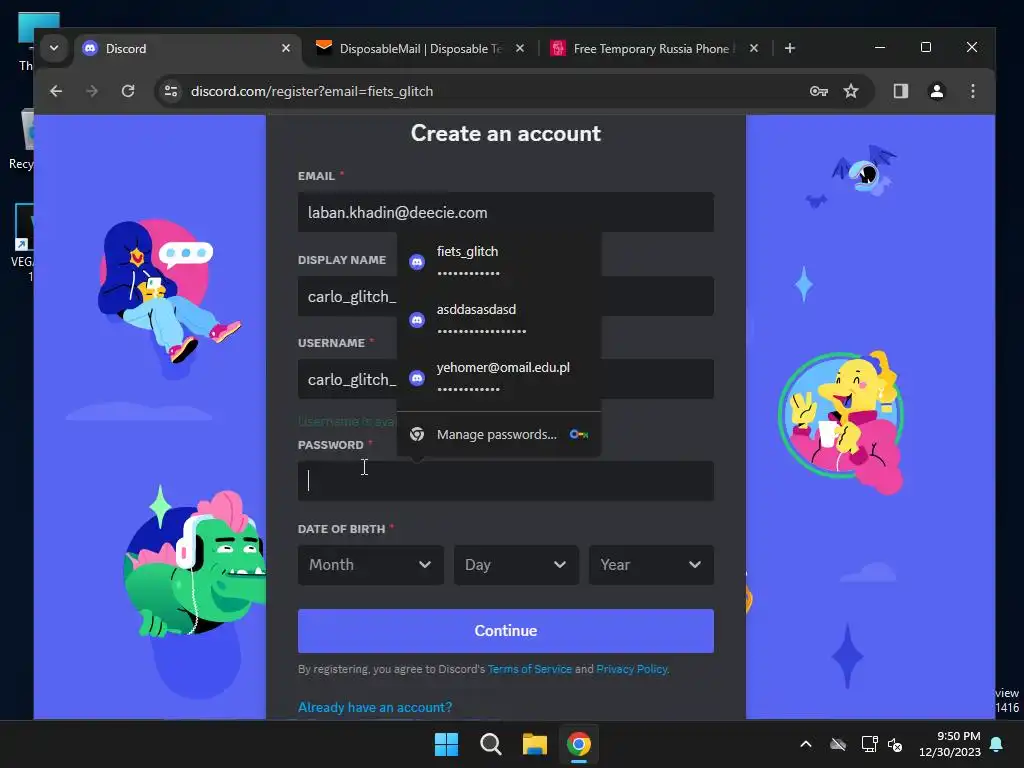Click Already have an account link
1024x768 pixels.
pos(375,707)
